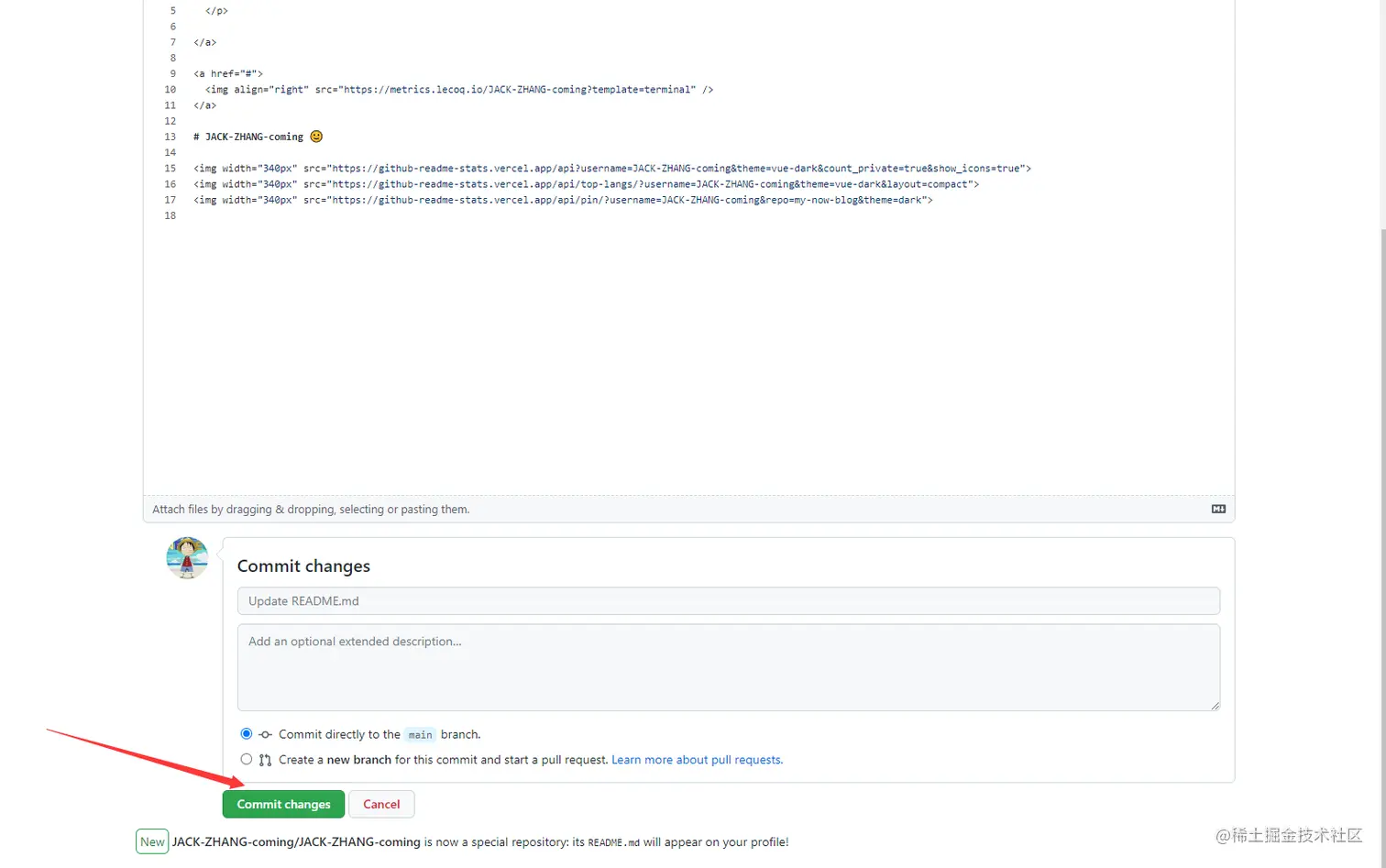Click line 13 heading '# JACK-ZHANG-coming'
Viewport: 1386px width, 868px height.
(x=248, y=137)
